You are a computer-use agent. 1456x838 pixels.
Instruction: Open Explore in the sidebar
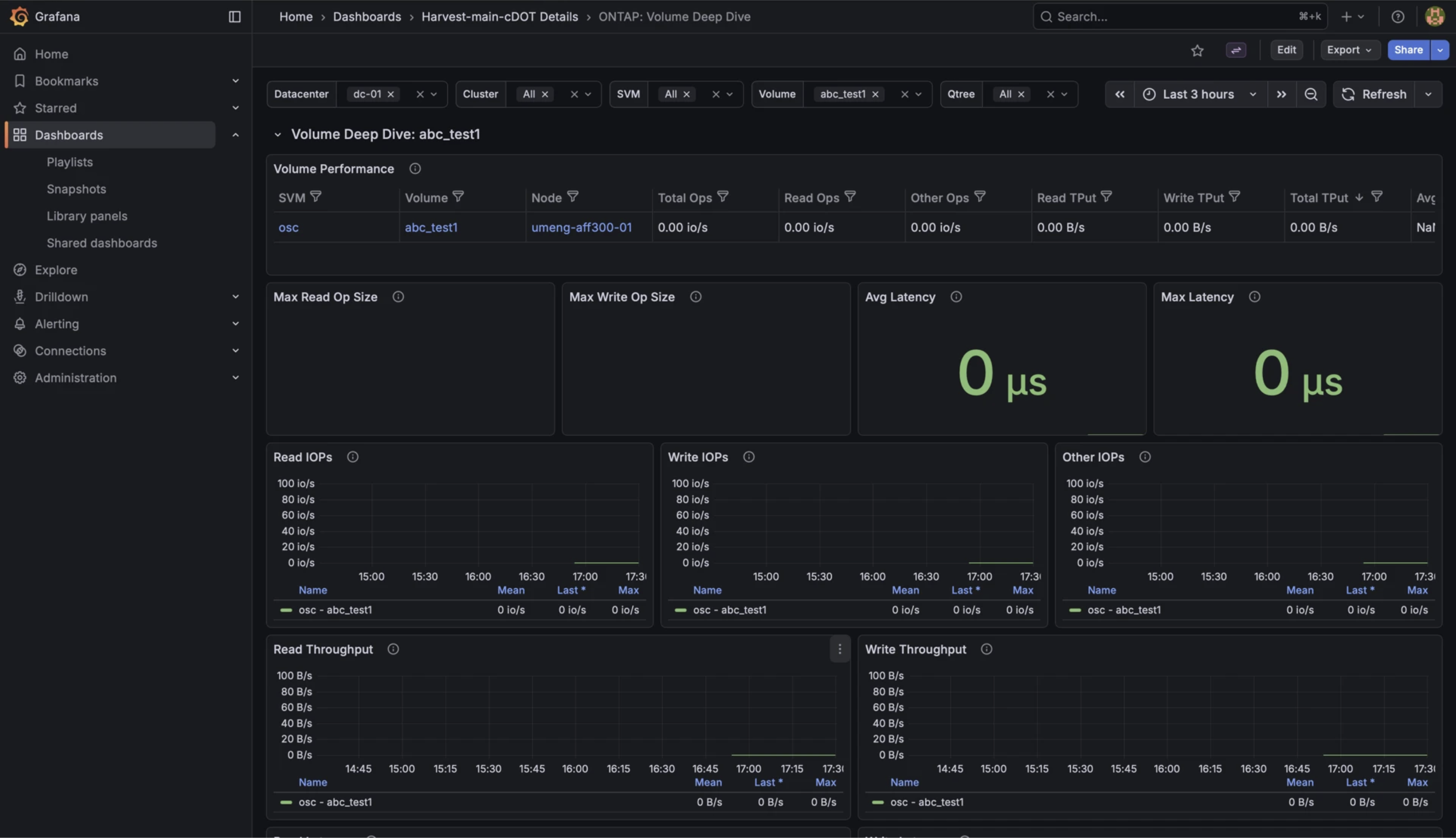[56, 270]
